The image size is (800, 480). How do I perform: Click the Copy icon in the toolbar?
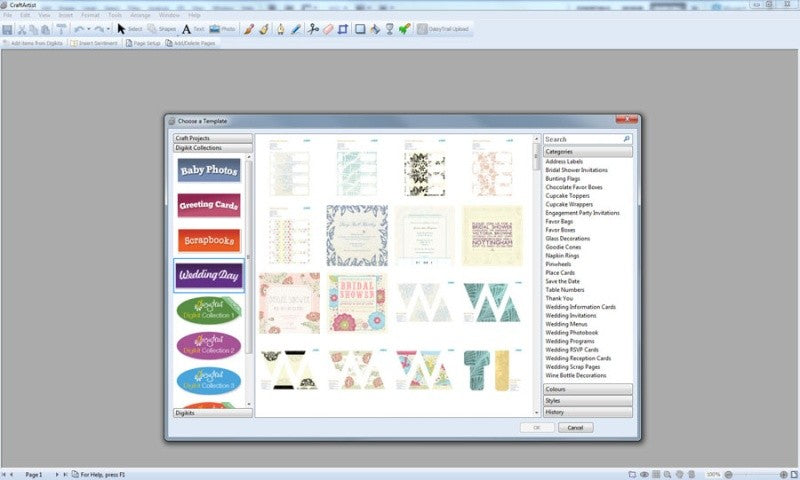pyautogui.click(x=33, y=30)
